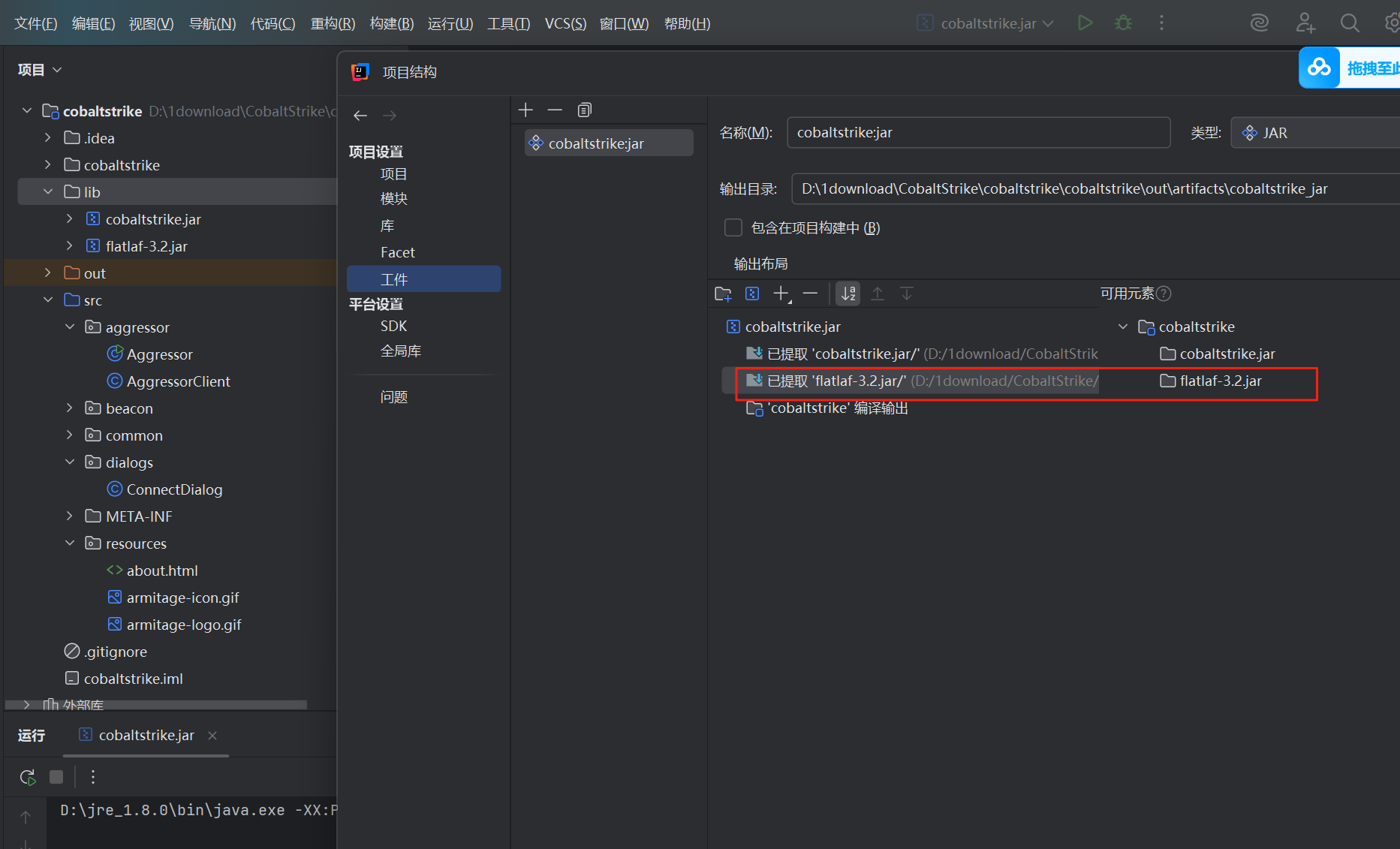Select 库 in settings sidebar
The width and height of the screenshot is (1400, 849).
coord(387,226)
